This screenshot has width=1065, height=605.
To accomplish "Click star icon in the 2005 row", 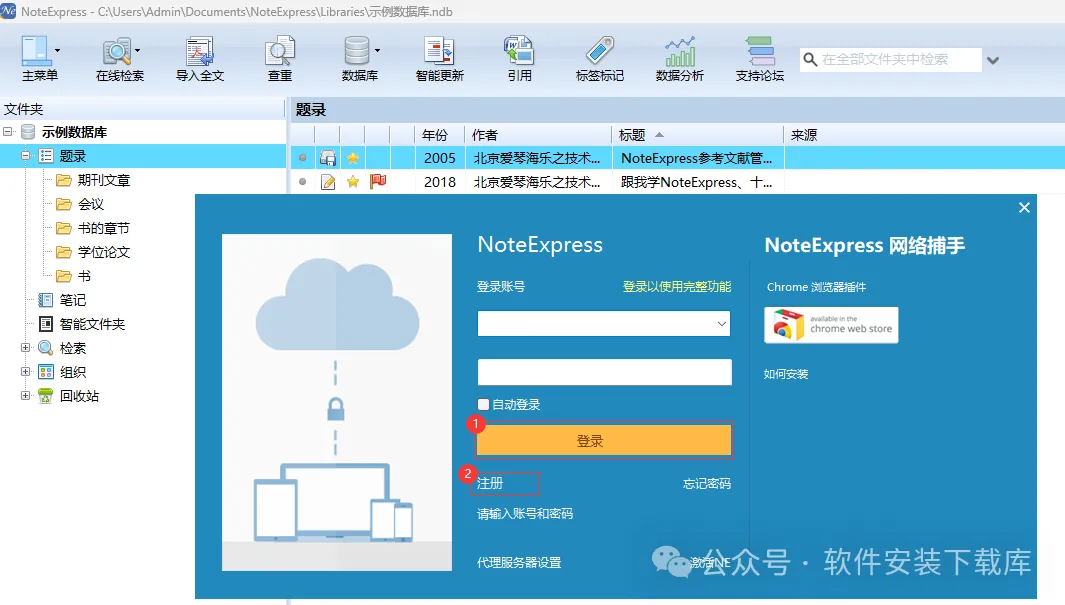I will click(353, 158).
